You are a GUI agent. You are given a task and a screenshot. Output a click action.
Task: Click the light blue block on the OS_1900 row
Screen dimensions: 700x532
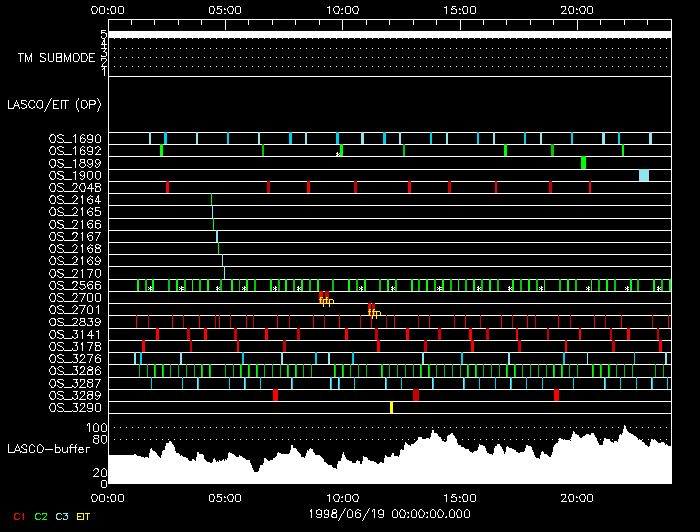644,175
